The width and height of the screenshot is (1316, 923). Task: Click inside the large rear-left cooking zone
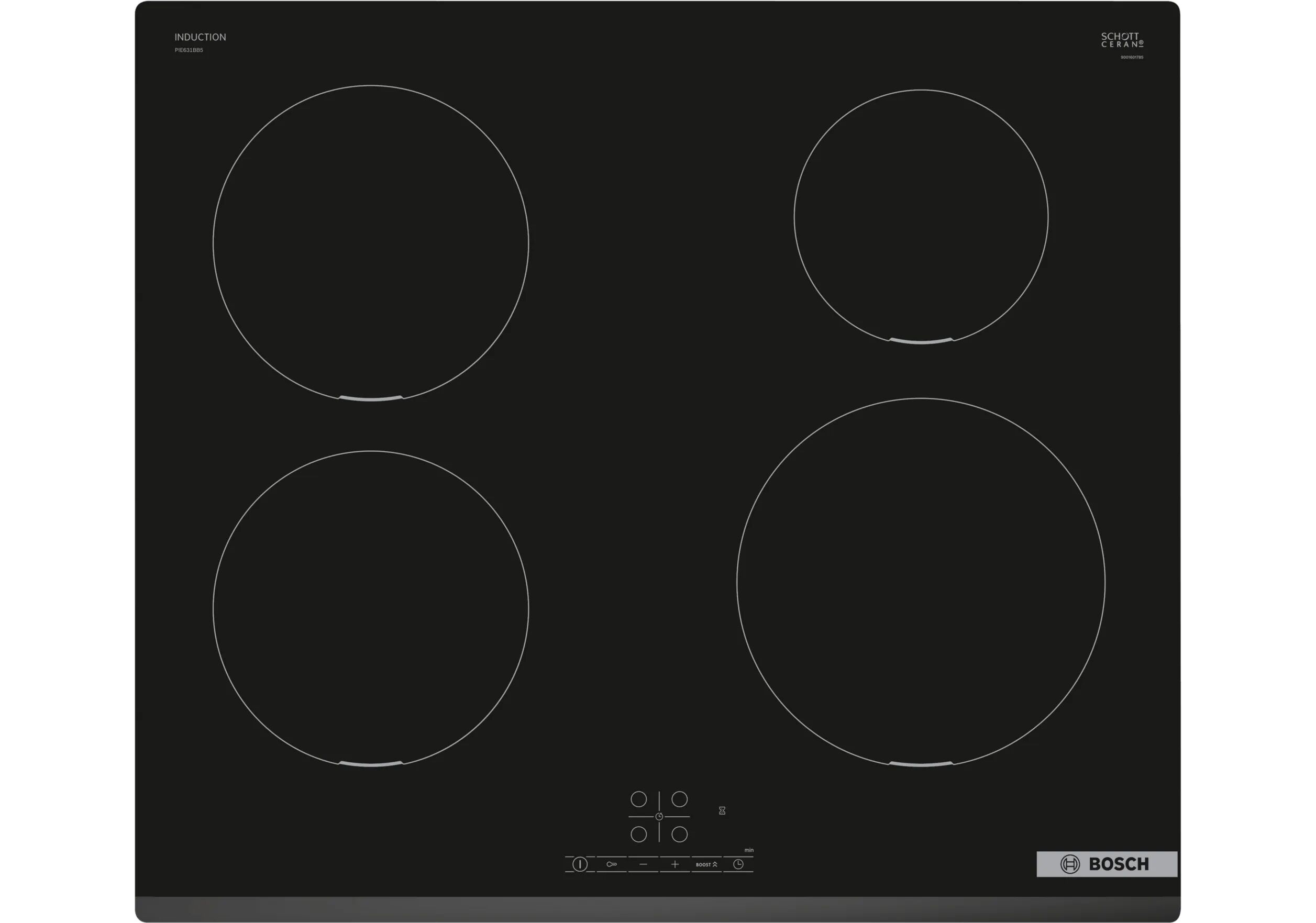tap(370, 243)
